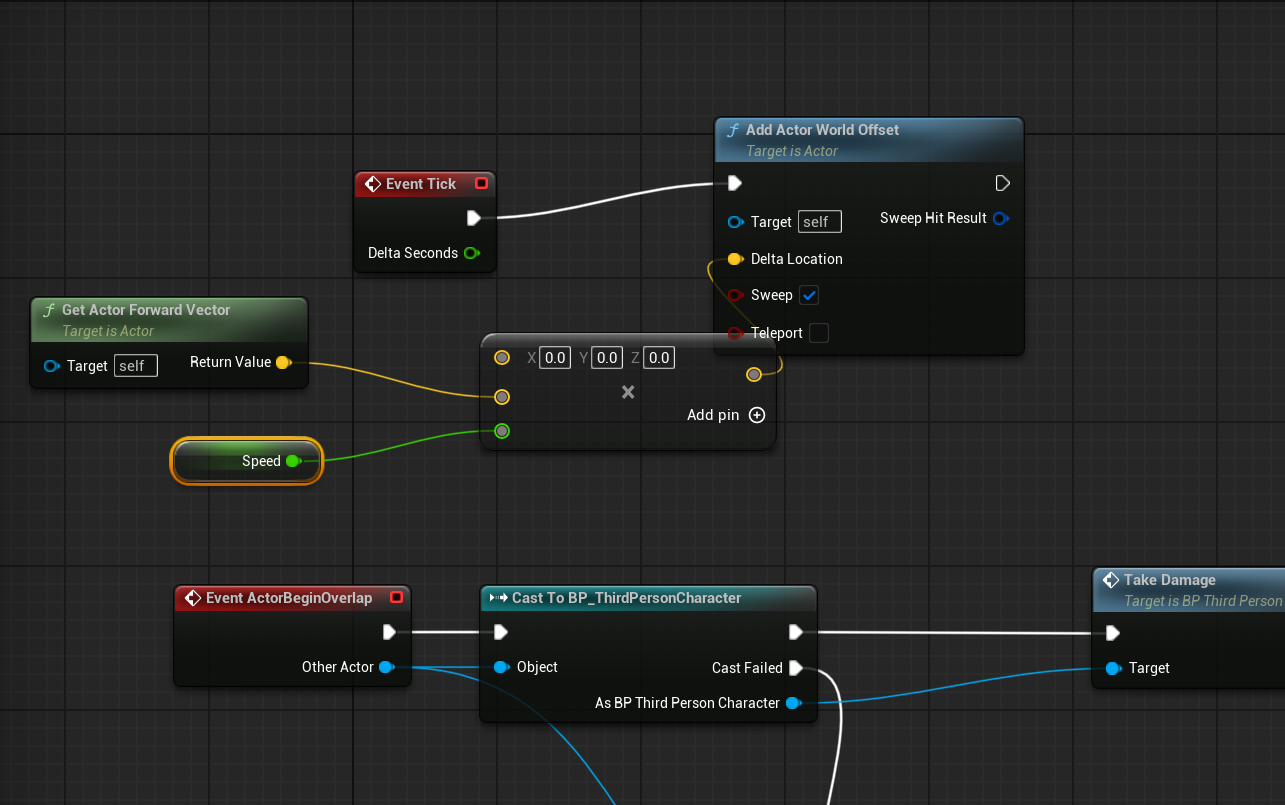Select the Add Actor World Offset node title
The height and width of the screenshot is (805, 1285).
[x=822, y=130]
